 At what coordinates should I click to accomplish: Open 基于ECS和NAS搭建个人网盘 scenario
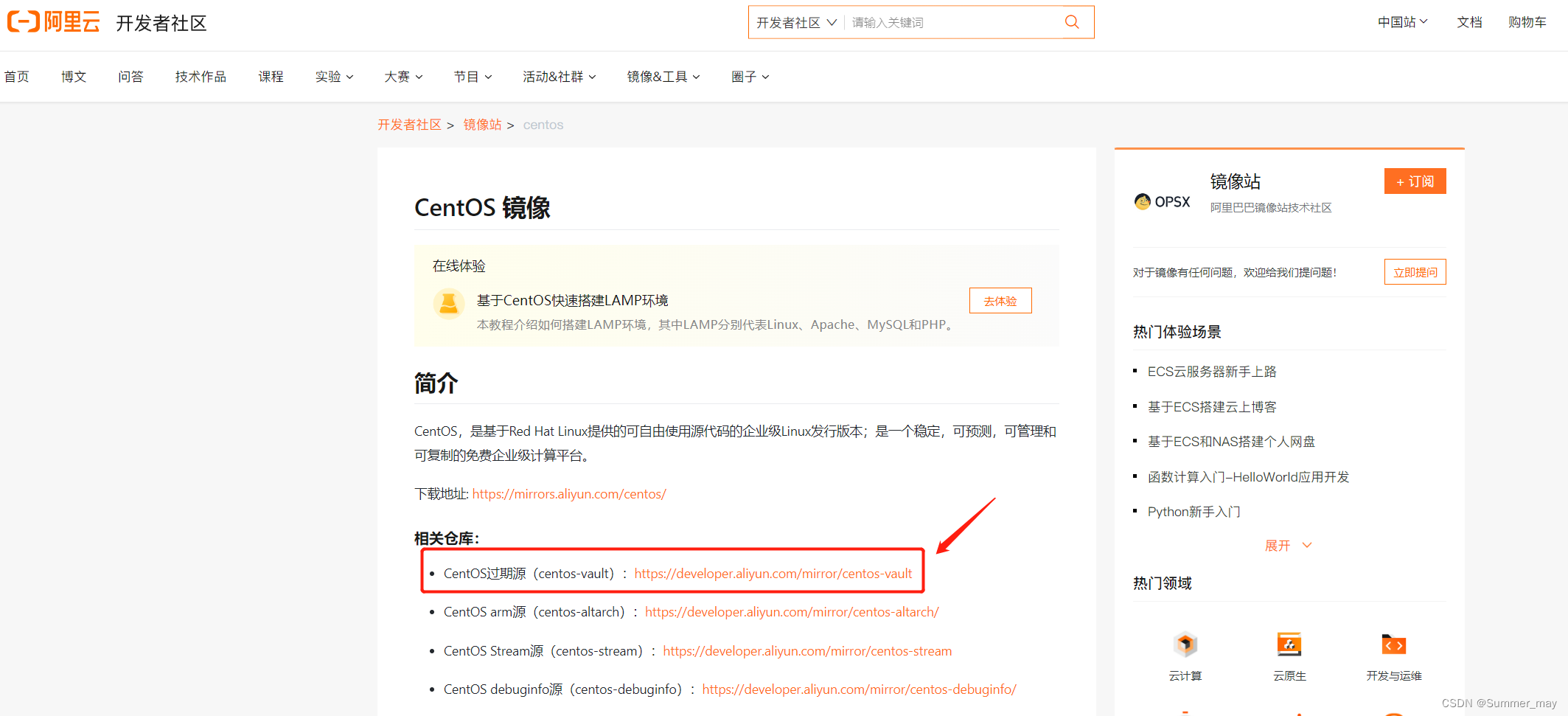tap(1231, 442)
